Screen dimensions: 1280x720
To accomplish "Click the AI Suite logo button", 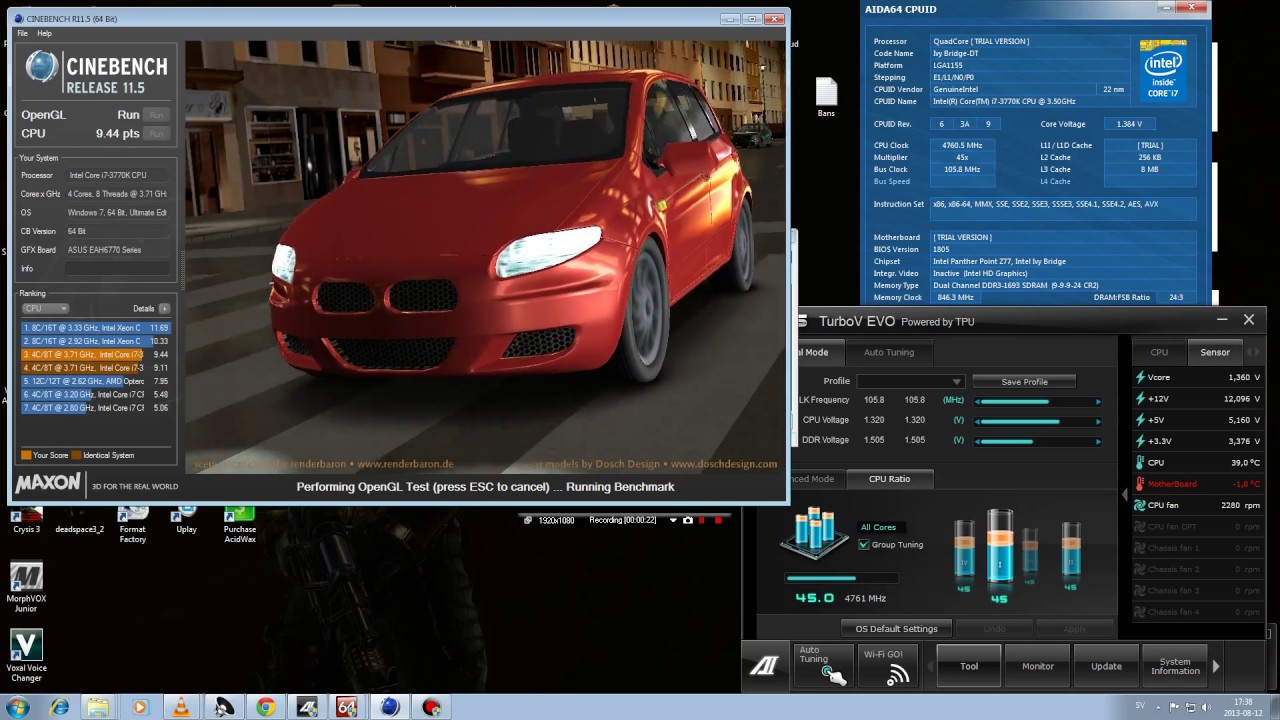I will click(x=764, y=666).
